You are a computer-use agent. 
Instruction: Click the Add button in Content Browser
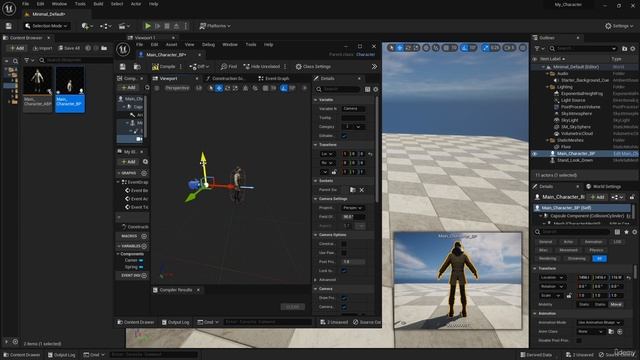[x=17, y=48]
